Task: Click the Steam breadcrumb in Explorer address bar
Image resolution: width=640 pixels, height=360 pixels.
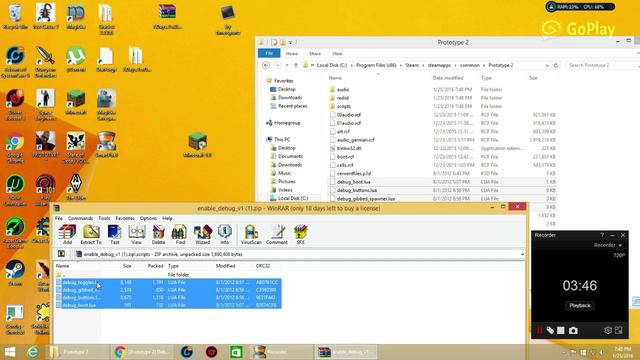Action: [x=412, y=65]
